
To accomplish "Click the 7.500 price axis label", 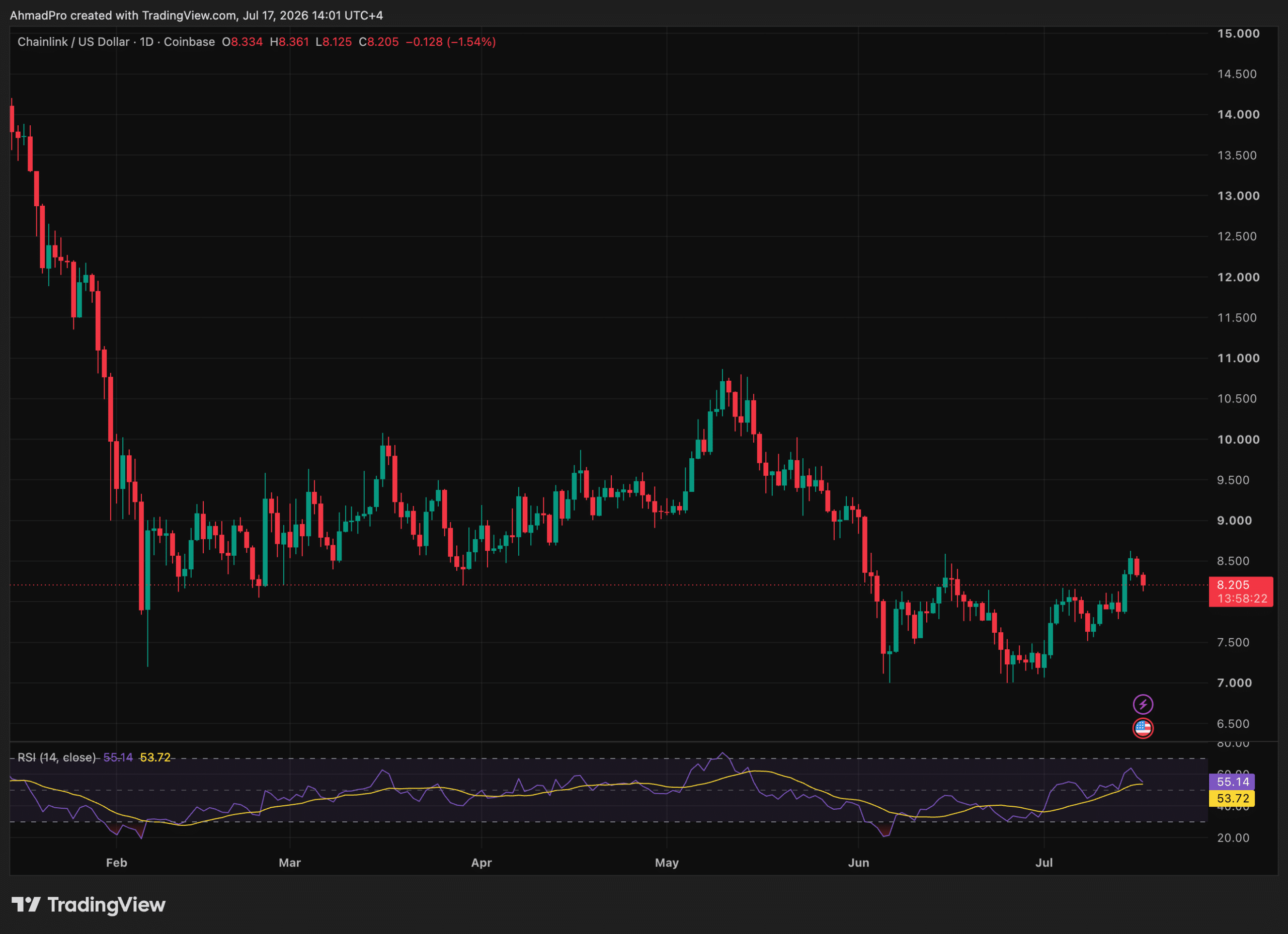I will click(1234, 642).
